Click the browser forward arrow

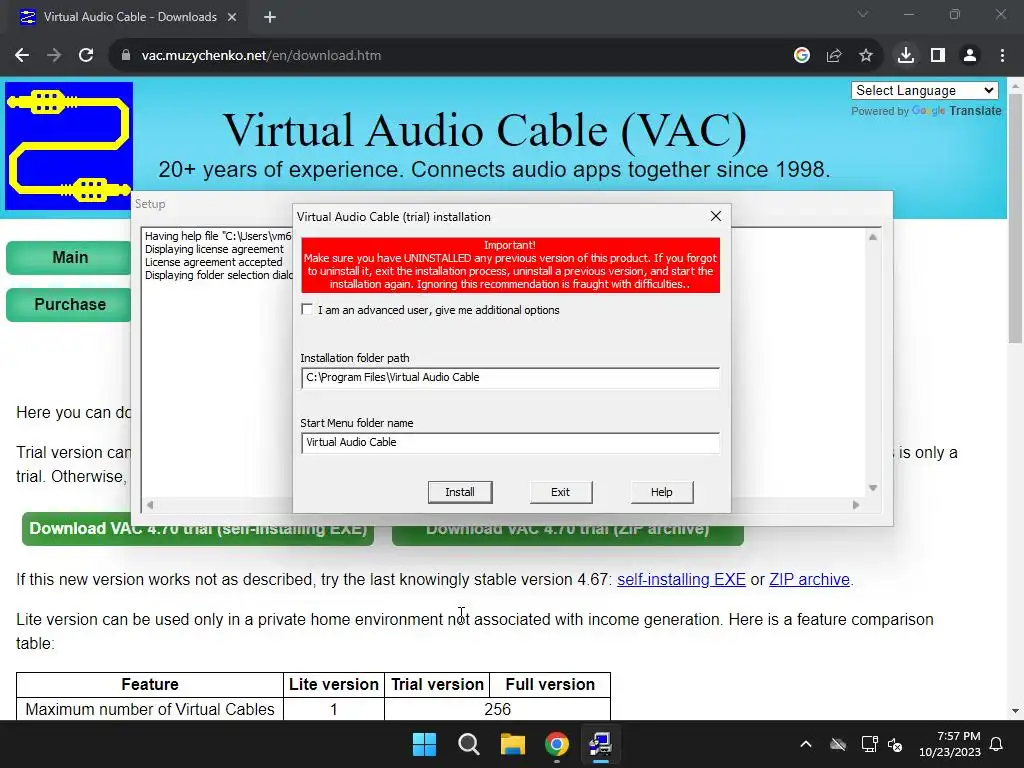[x=54, y=56]
